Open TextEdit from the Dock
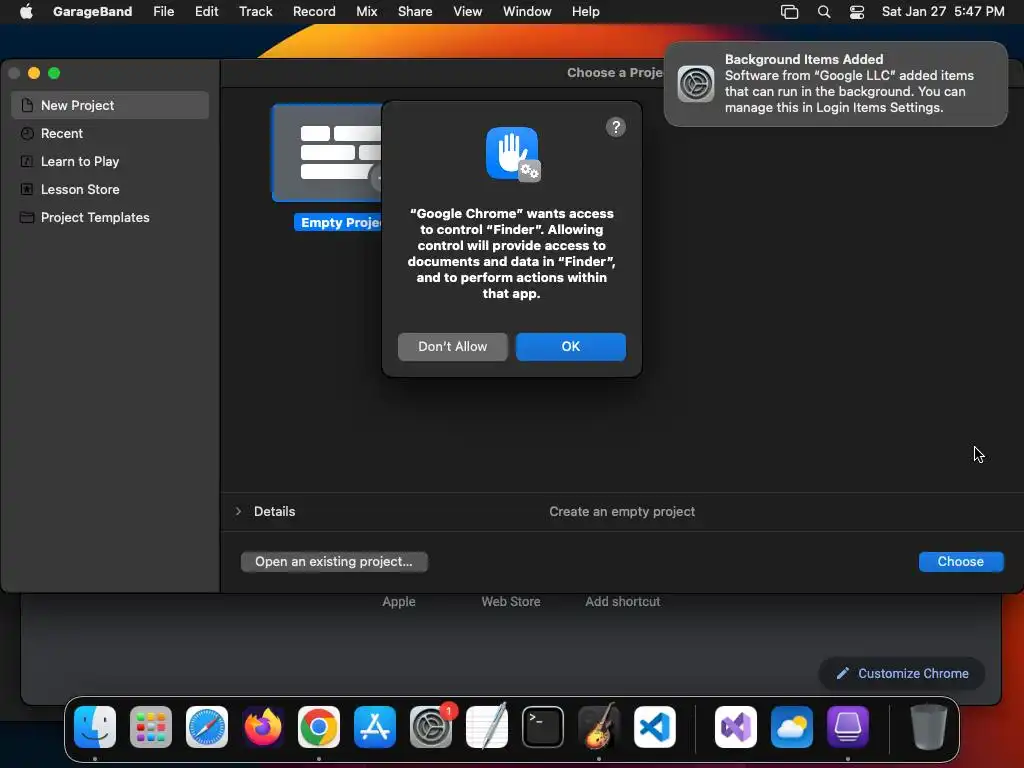The image size is (1024, 768). pyautogui.click(x=487, y=727)
